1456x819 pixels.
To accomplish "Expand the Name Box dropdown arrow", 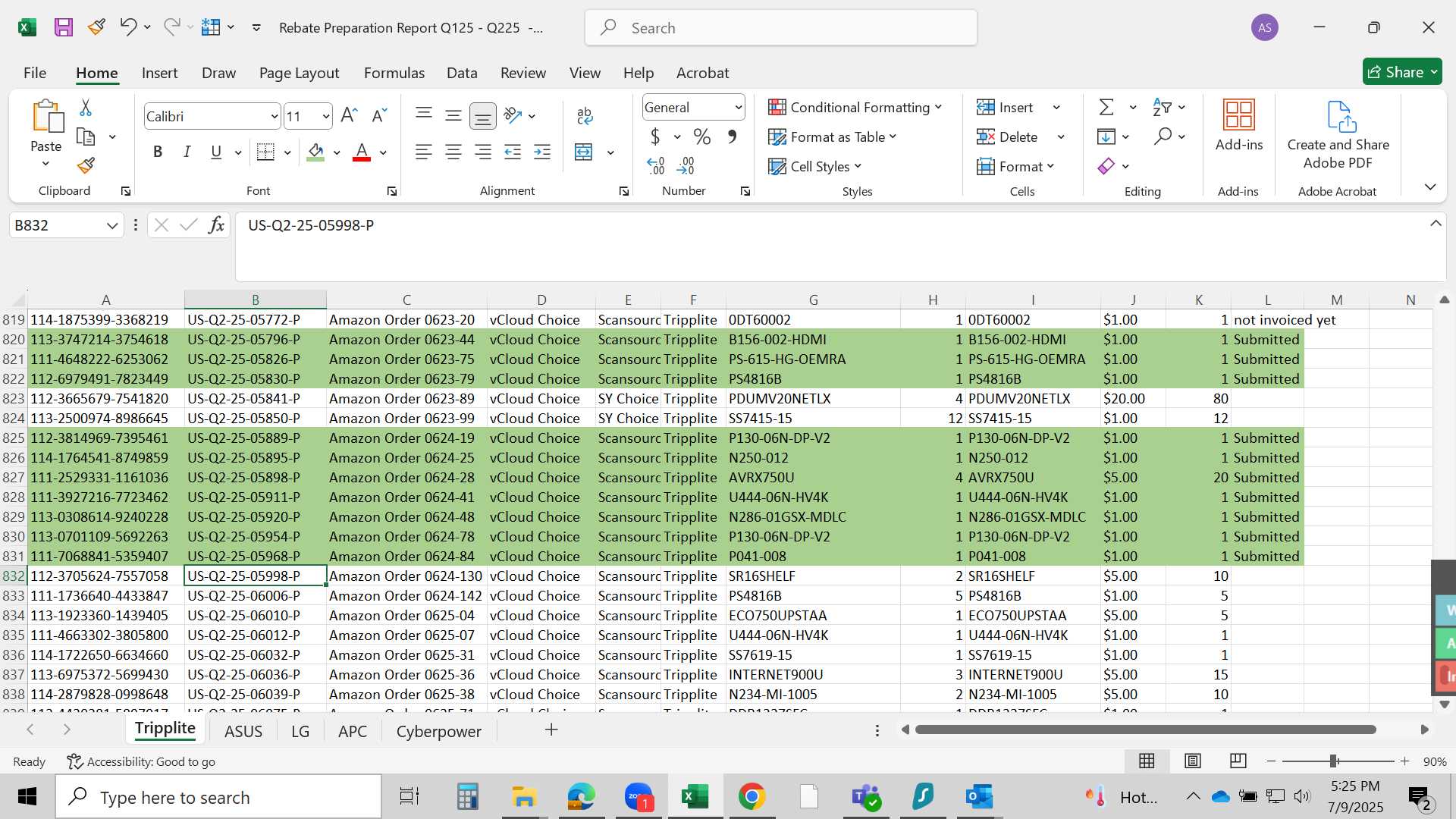I will pos(112,225).
